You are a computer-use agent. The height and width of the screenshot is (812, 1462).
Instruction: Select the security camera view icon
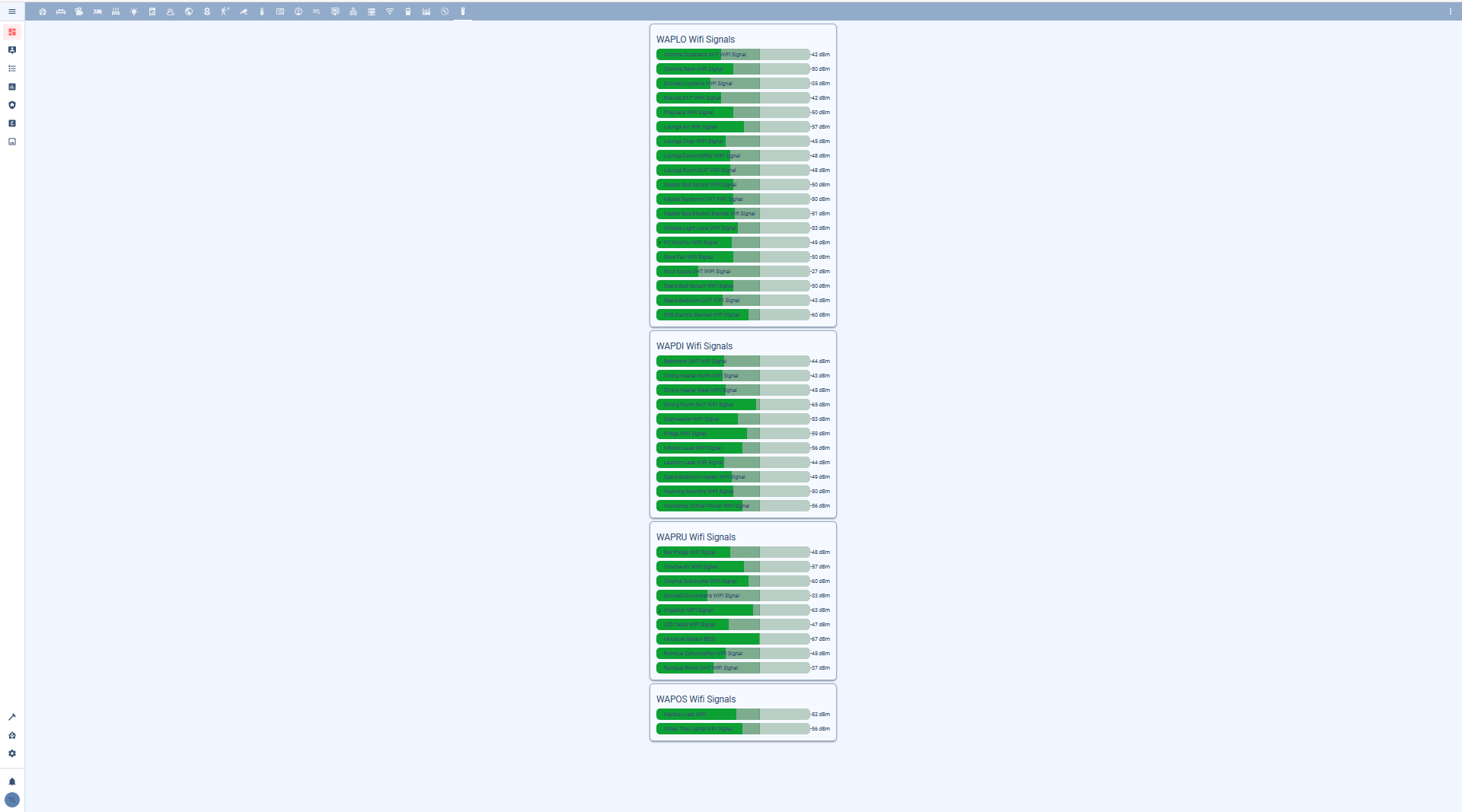244,11
